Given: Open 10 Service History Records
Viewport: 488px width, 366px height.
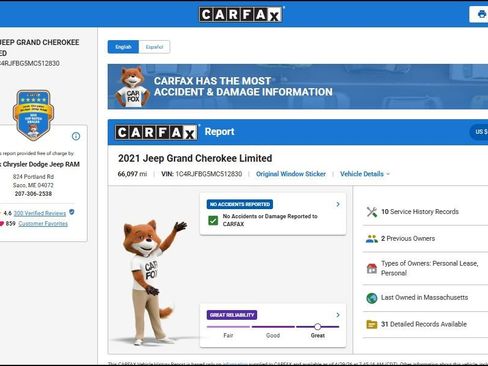Looking at the screenshot, I should (420, 212).
